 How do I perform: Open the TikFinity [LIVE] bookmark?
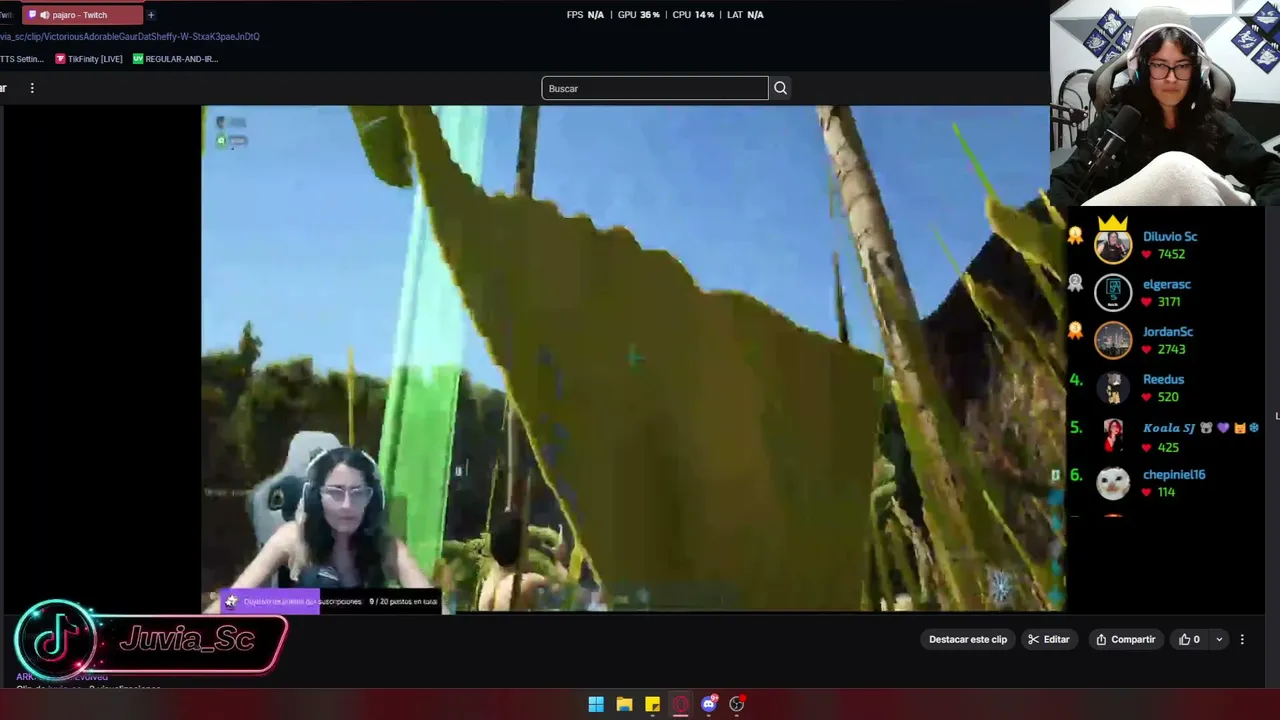(88, 59)
